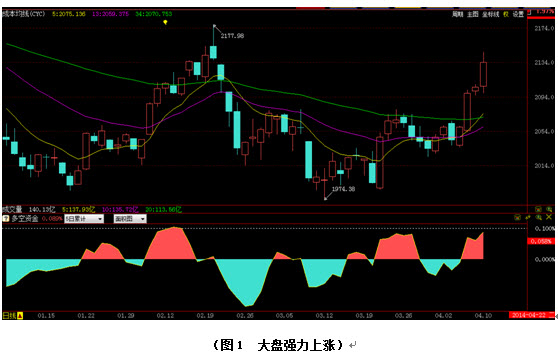Screen dimensions: 558x360
Task: Open the 5日累计 period dropdown
Action: point(84,219)
